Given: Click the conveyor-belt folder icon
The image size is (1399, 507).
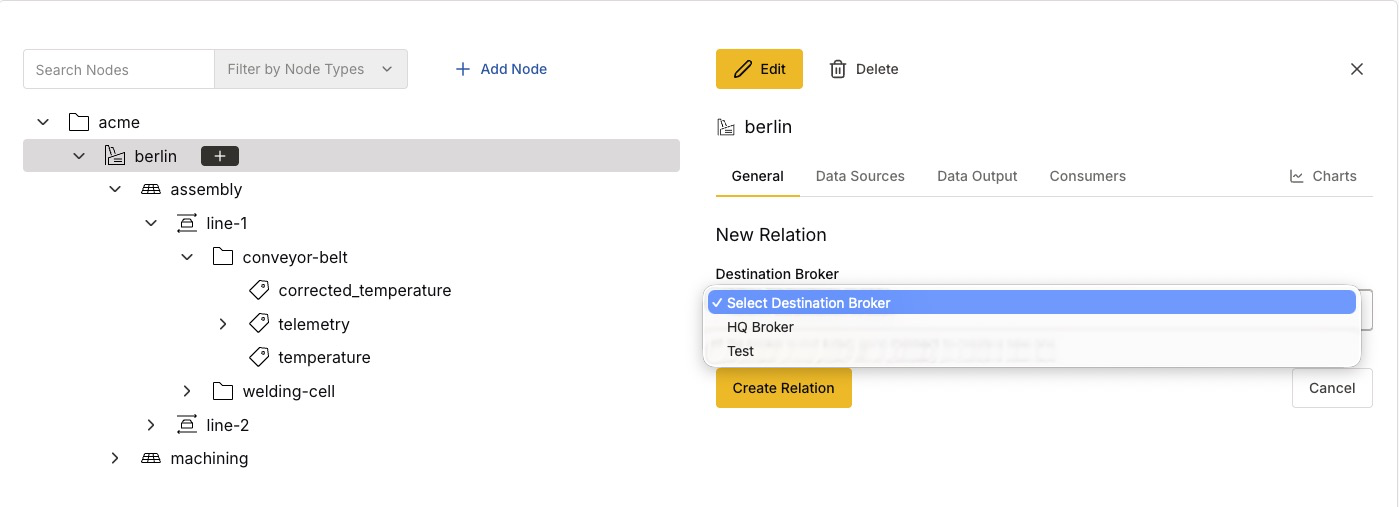Looking at the screenshot, I should (223, 257).
